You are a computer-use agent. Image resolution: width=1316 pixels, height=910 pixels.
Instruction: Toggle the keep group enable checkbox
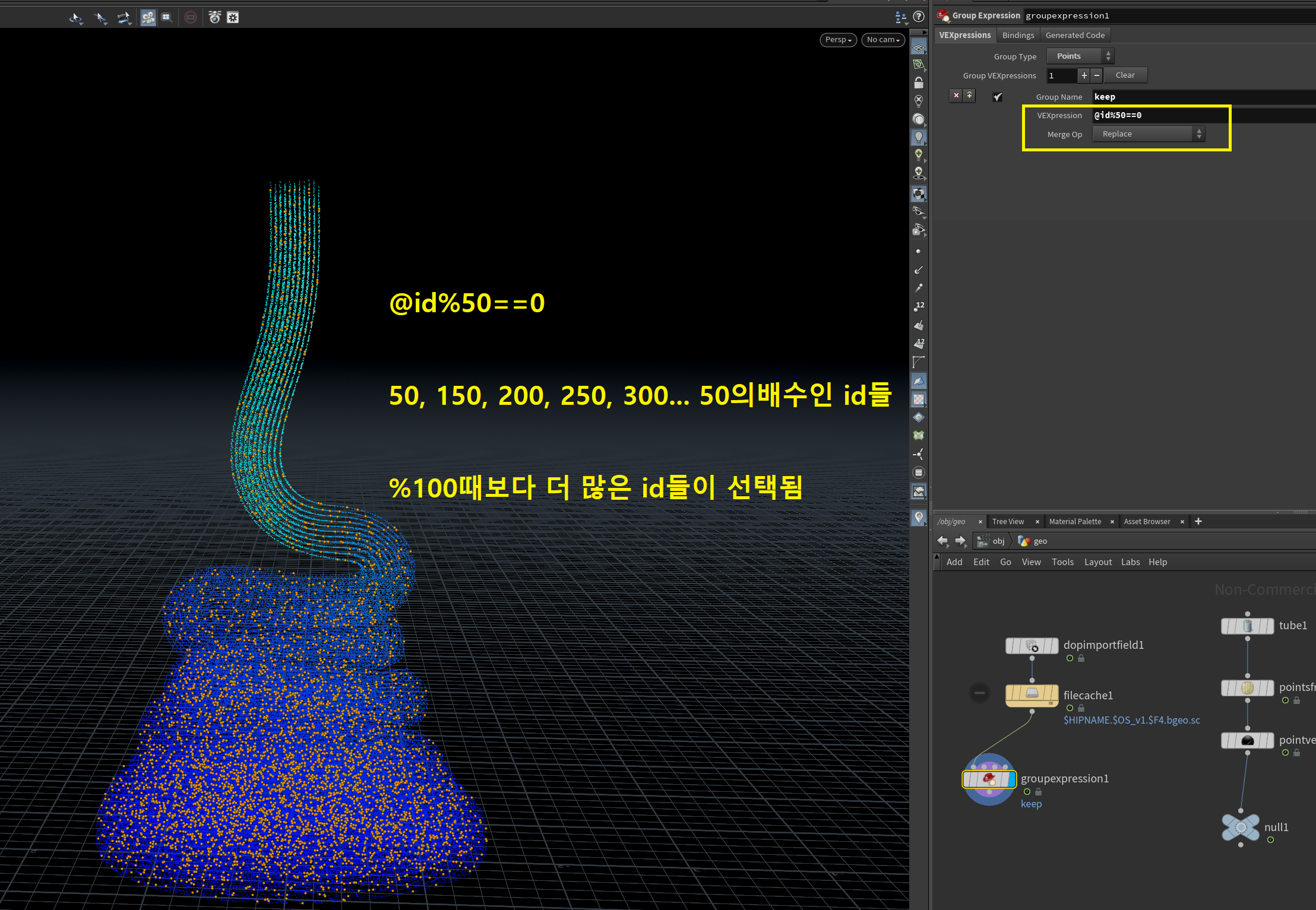[x=998, y=97]
